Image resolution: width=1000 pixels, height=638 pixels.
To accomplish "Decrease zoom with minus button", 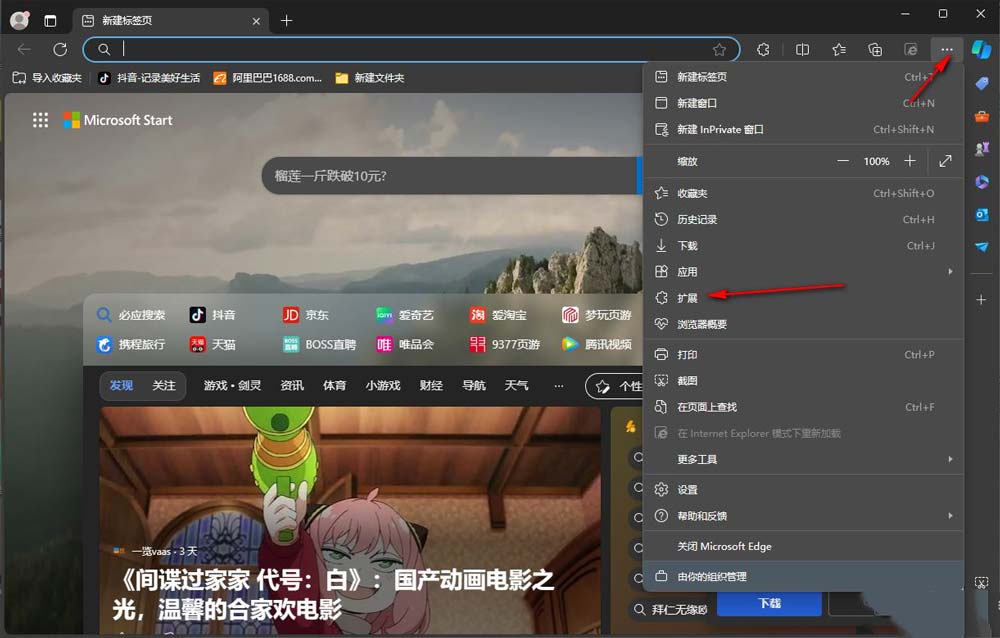I will point(842,161).
